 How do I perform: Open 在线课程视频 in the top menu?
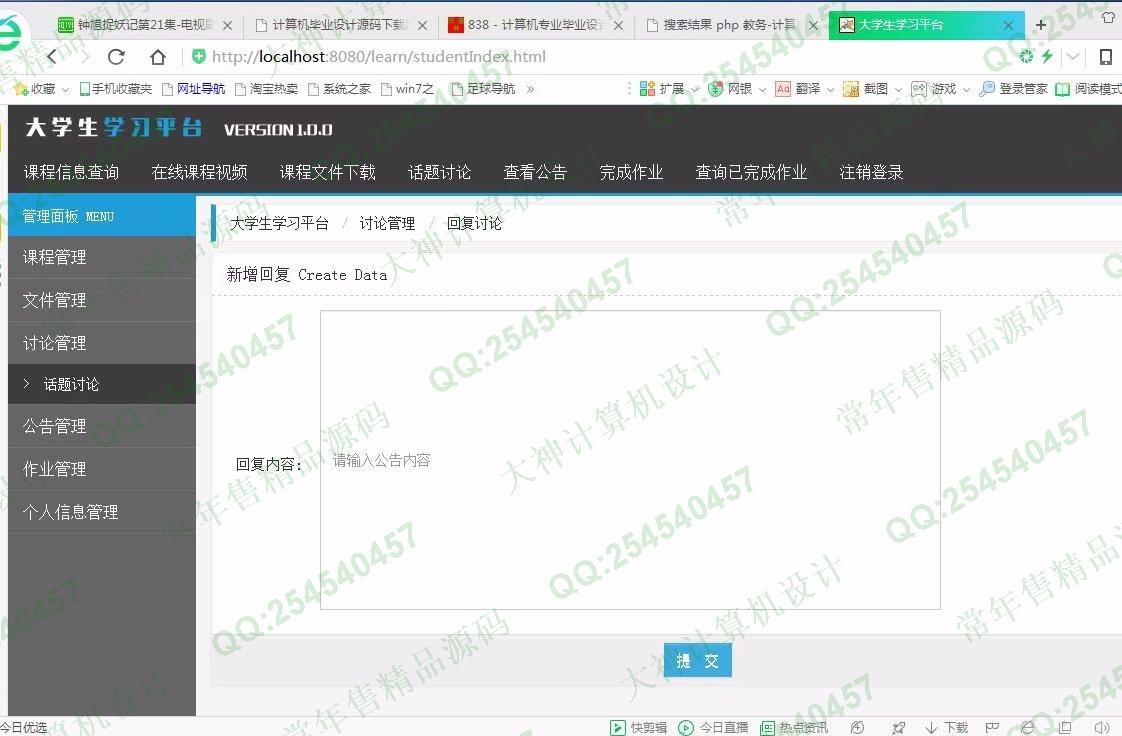(x=200, y=172)
